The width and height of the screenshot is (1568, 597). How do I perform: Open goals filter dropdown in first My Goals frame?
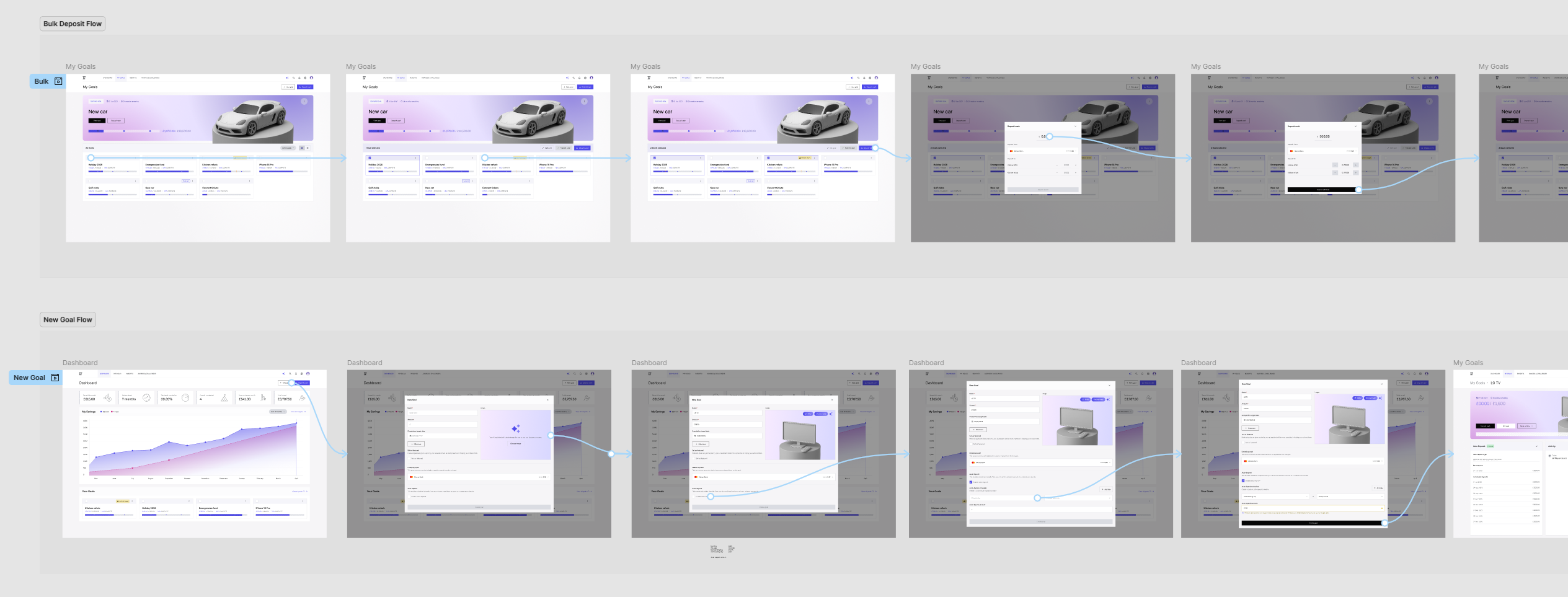click(x=287, y=148)
